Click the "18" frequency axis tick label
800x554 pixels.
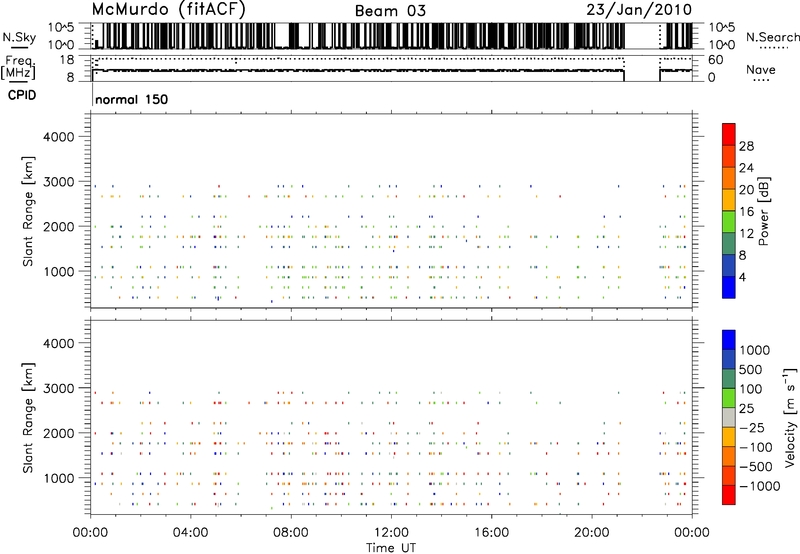[x=66, y=60]
